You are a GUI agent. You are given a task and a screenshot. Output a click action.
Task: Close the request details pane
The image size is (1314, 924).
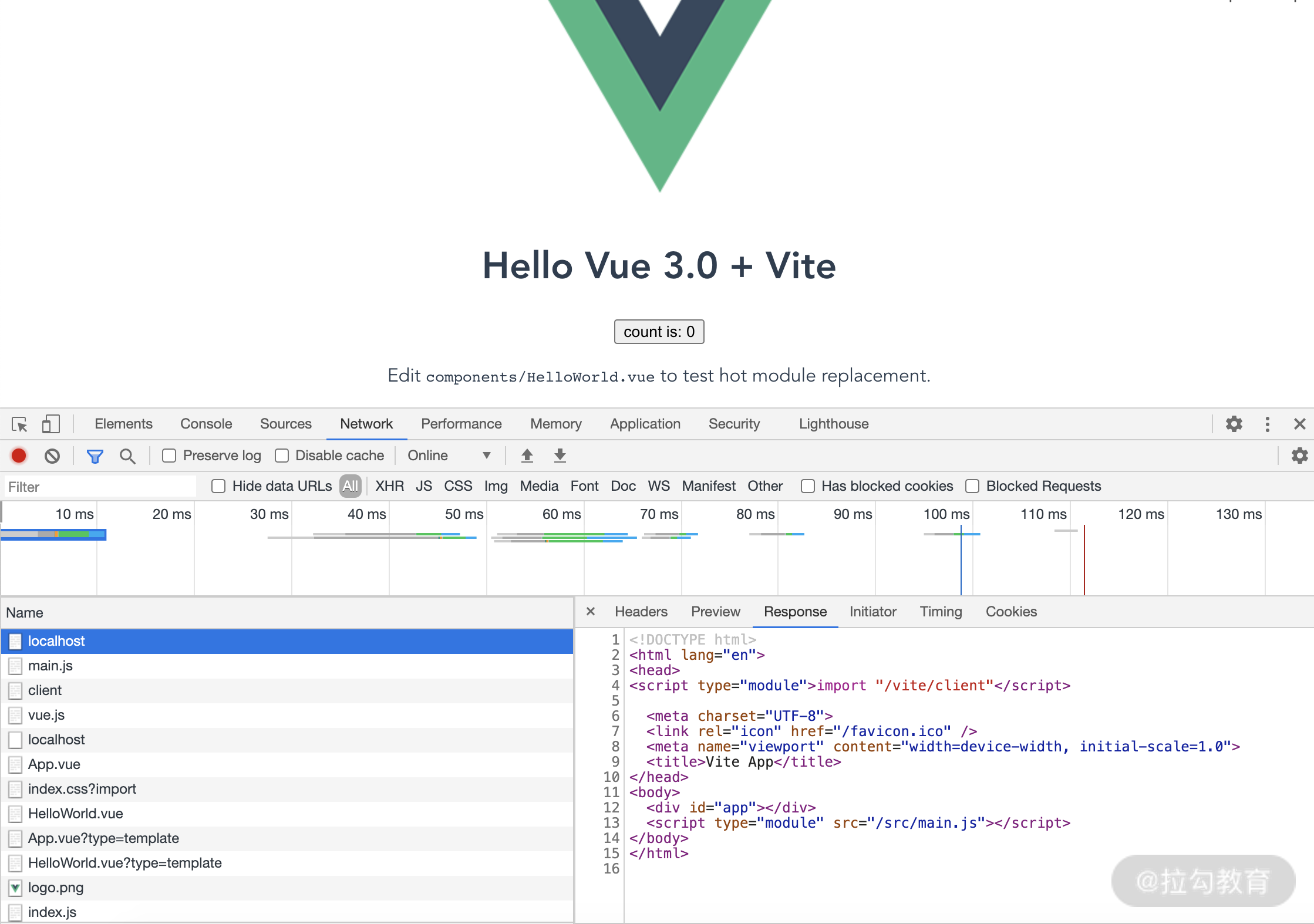point(591,612)
